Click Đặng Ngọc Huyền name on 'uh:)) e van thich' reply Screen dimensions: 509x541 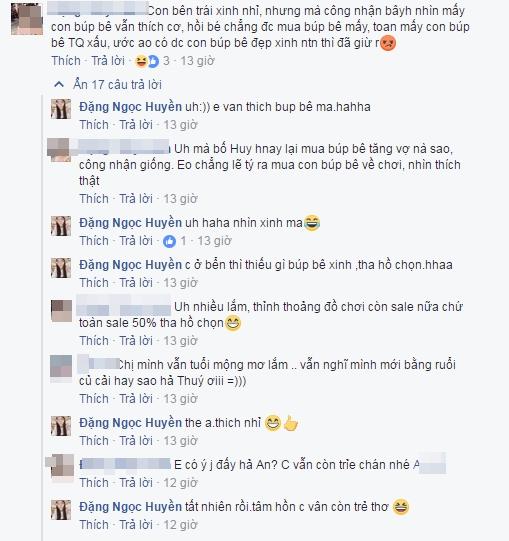click(x=130, y=107)
